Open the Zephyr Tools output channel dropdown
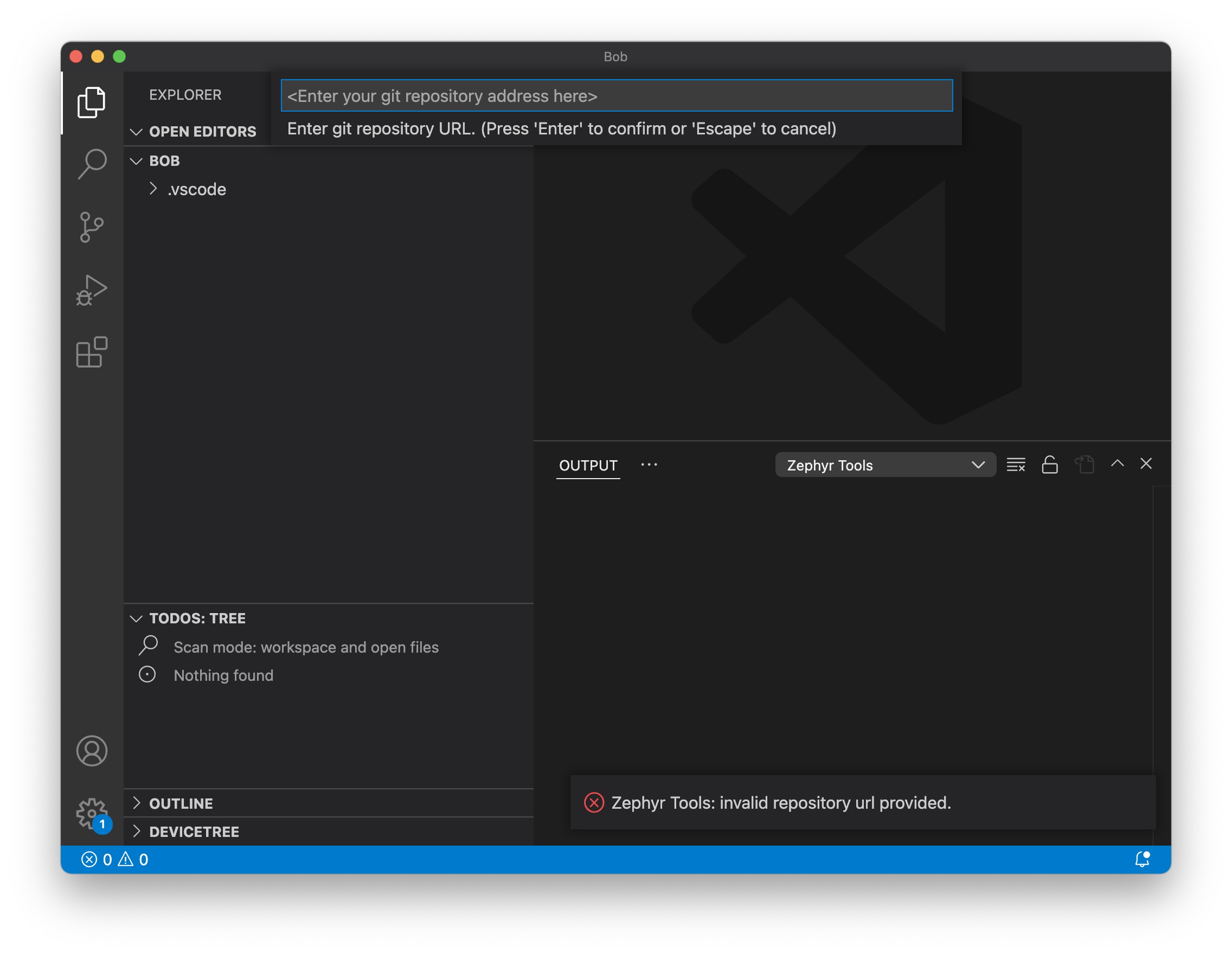This screenshot has height=954, width=1232. tap(884, 465)
